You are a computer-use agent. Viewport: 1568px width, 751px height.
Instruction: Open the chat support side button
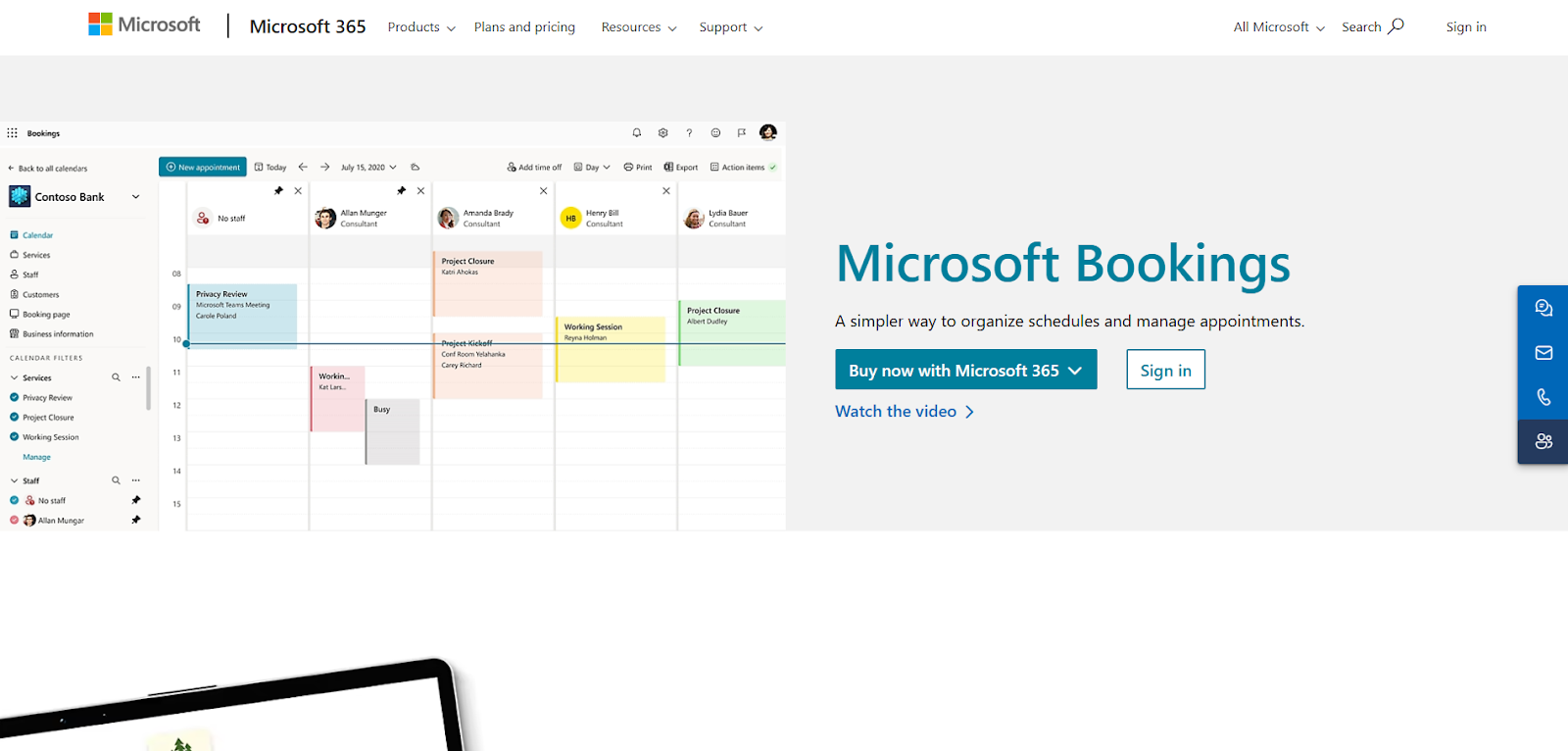(x=1543, y=308)
